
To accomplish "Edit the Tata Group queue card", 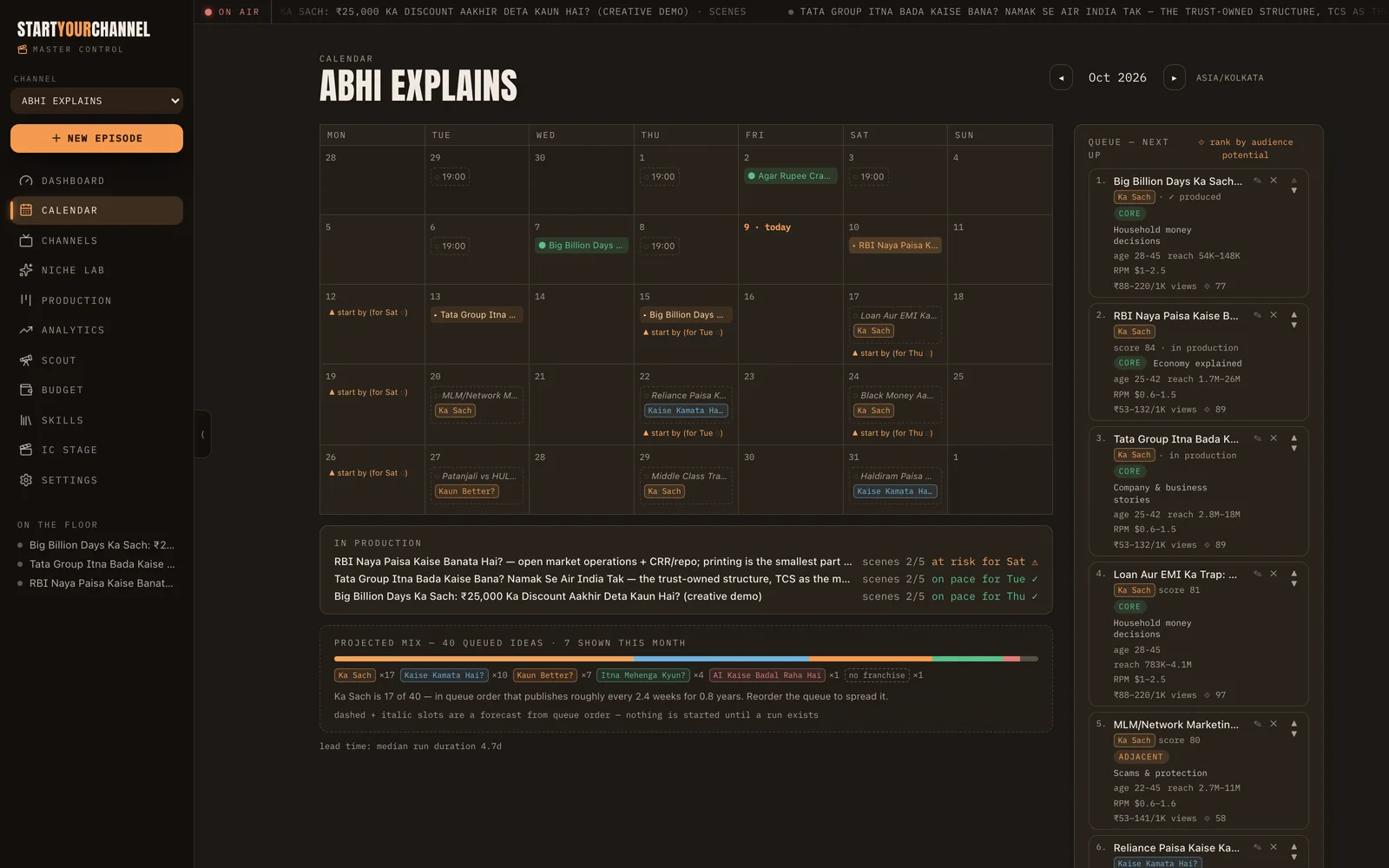I will point(1257,438).
